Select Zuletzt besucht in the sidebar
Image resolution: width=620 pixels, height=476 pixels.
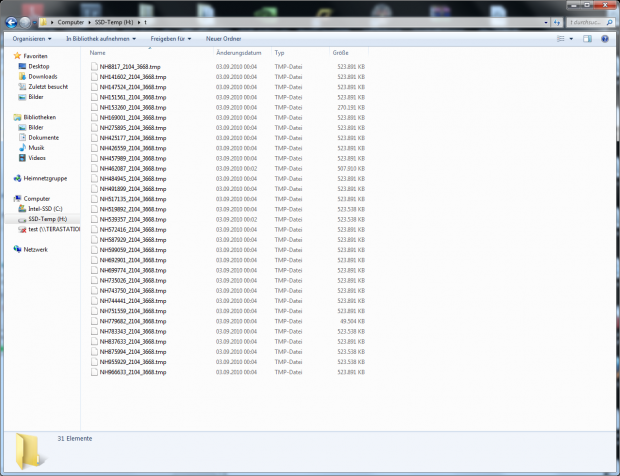[x=48, y=87]
